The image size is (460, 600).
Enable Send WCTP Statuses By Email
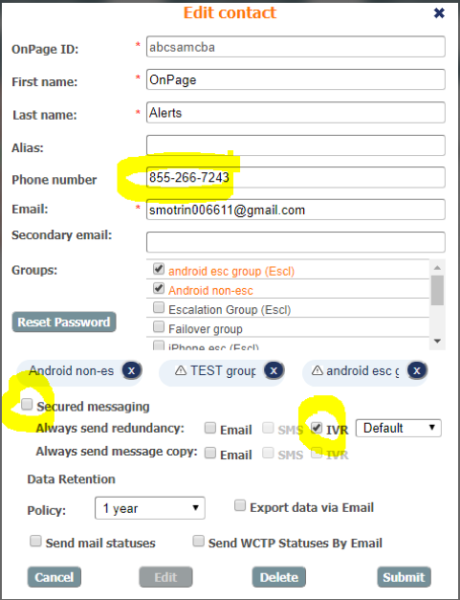tap(198, 541)
